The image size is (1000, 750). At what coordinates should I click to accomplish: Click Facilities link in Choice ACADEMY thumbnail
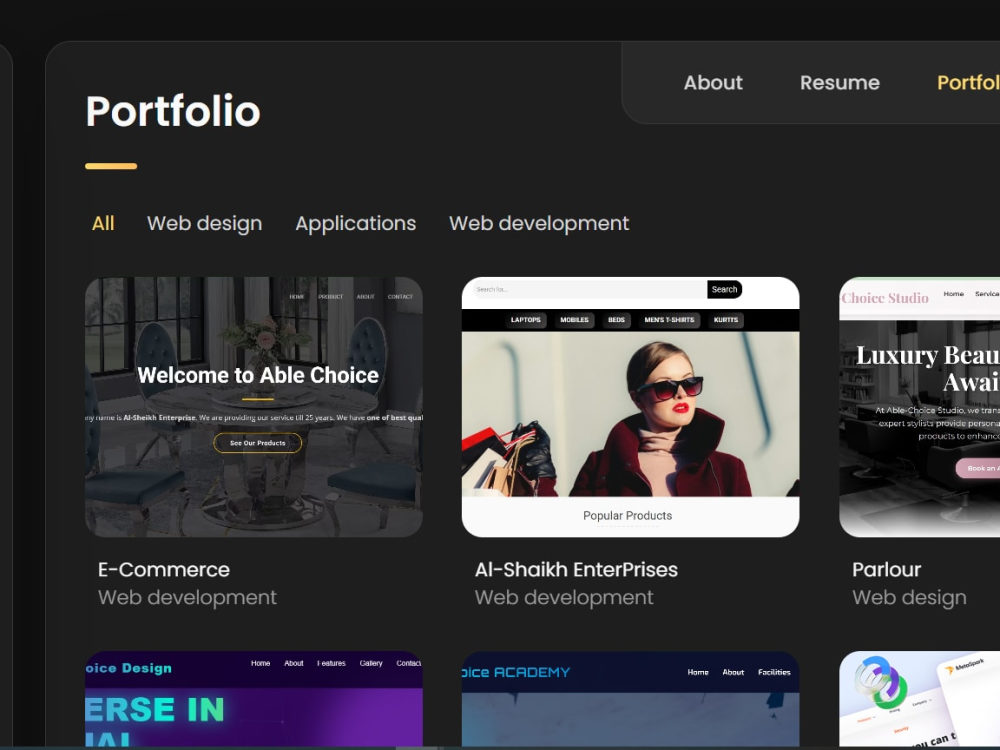pos(774,672)
